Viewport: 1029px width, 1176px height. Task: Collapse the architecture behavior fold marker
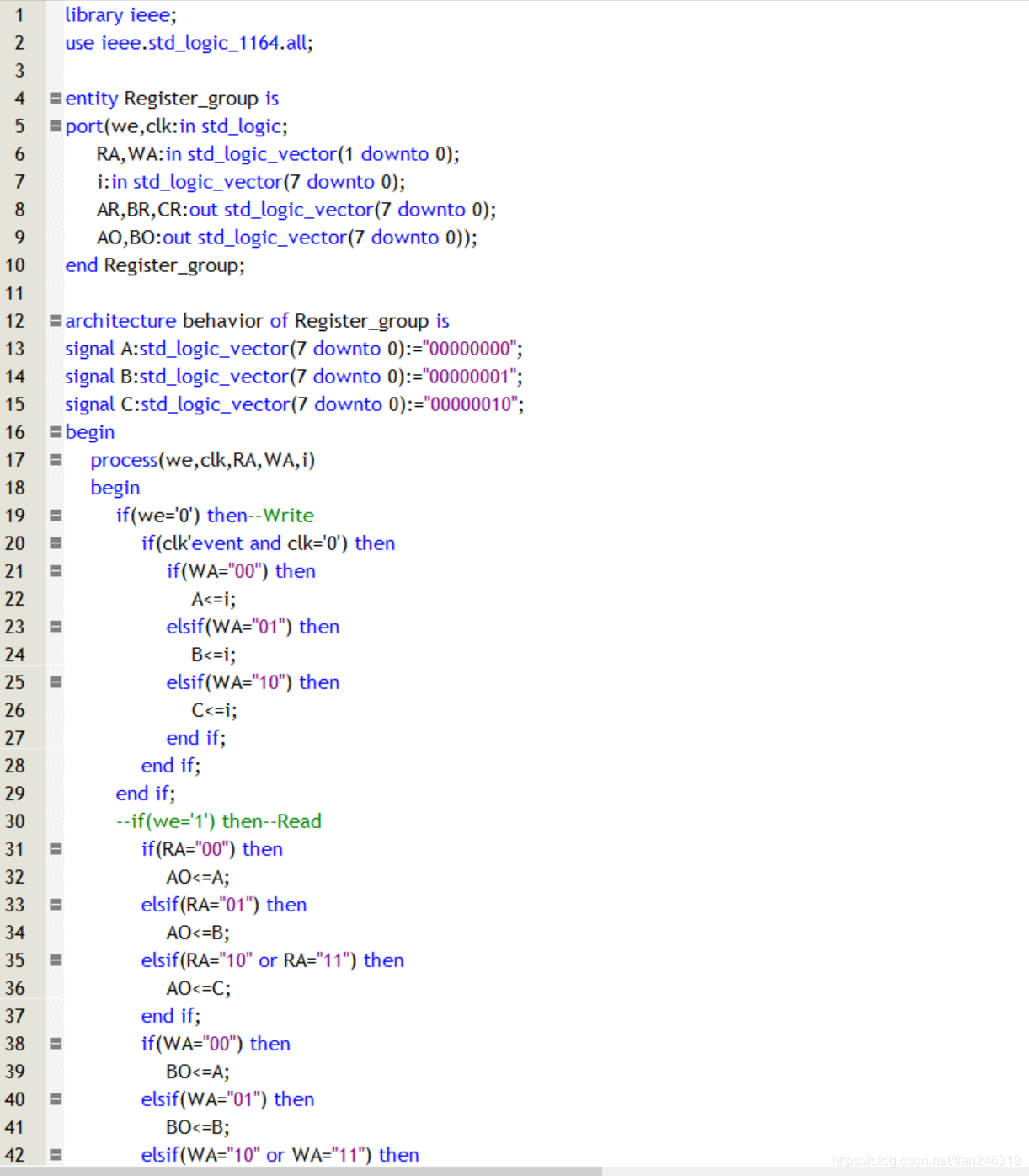pos(56,321)
